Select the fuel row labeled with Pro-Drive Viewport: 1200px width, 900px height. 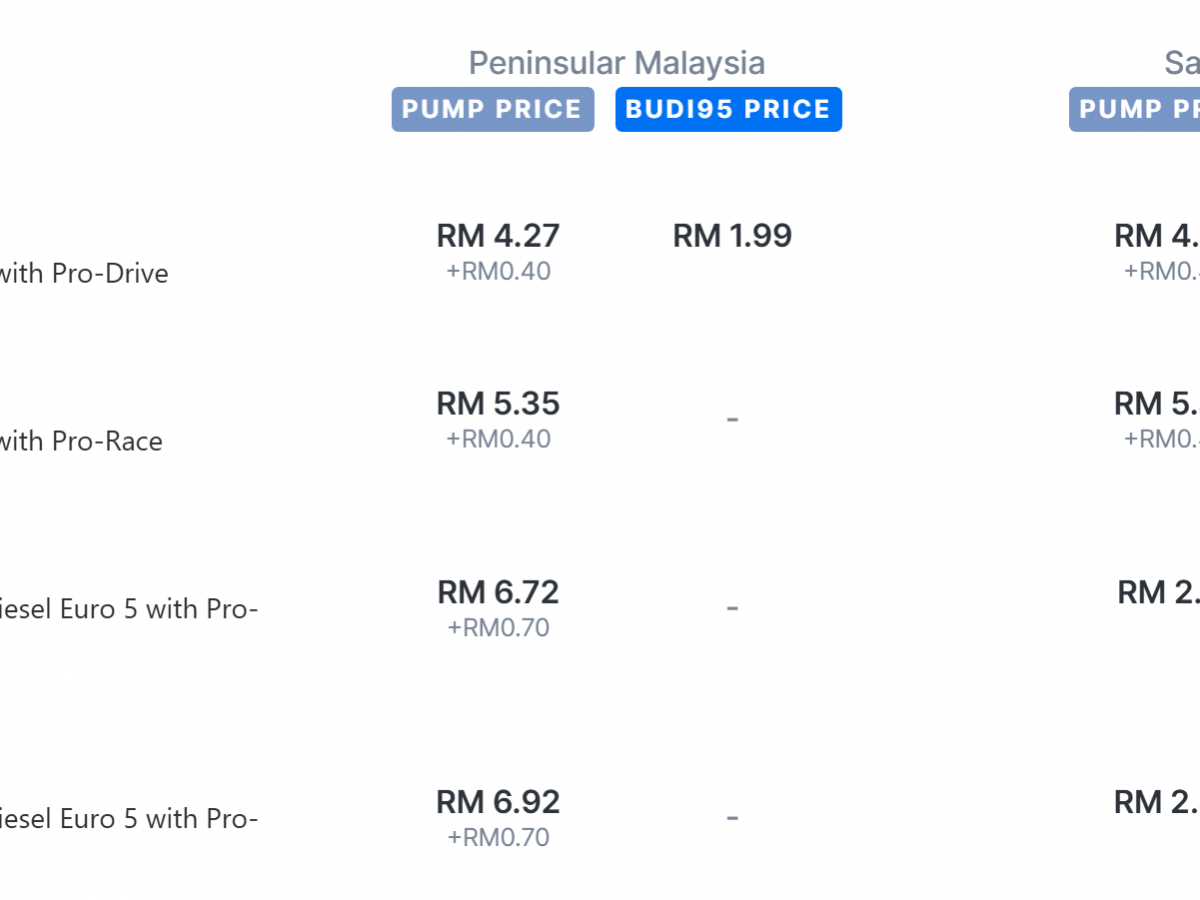84,273
